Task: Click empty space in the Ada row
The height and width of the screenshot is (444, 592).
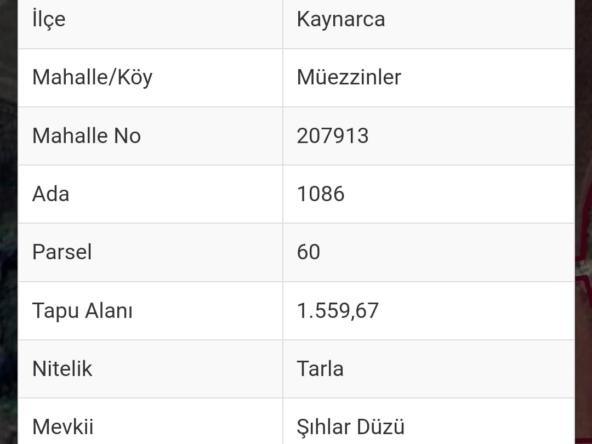Action: (x=457, y=194)
